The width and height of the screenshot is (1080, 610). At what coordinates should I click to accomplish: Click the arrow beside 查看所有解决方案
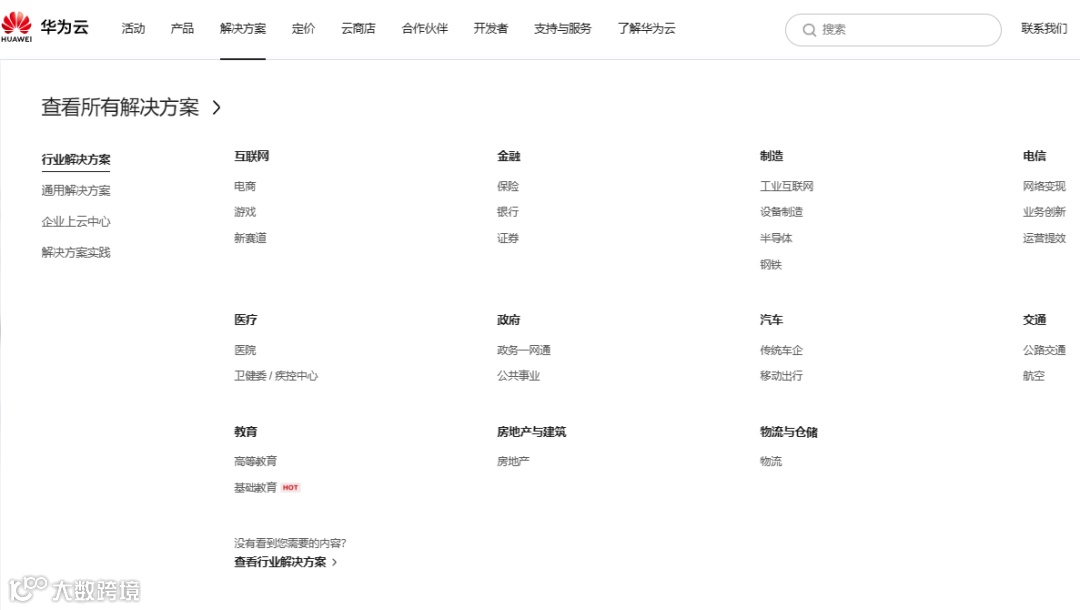[216, 107]
